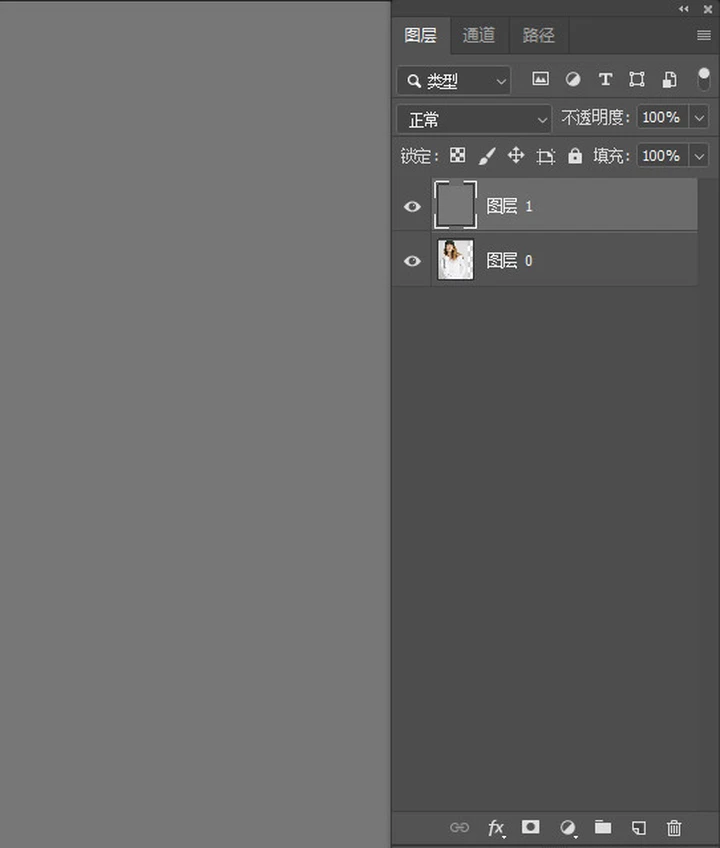Select the 图层 0 layer thumbnail
The image size is (720, 848).
click(x=456, y=260)
